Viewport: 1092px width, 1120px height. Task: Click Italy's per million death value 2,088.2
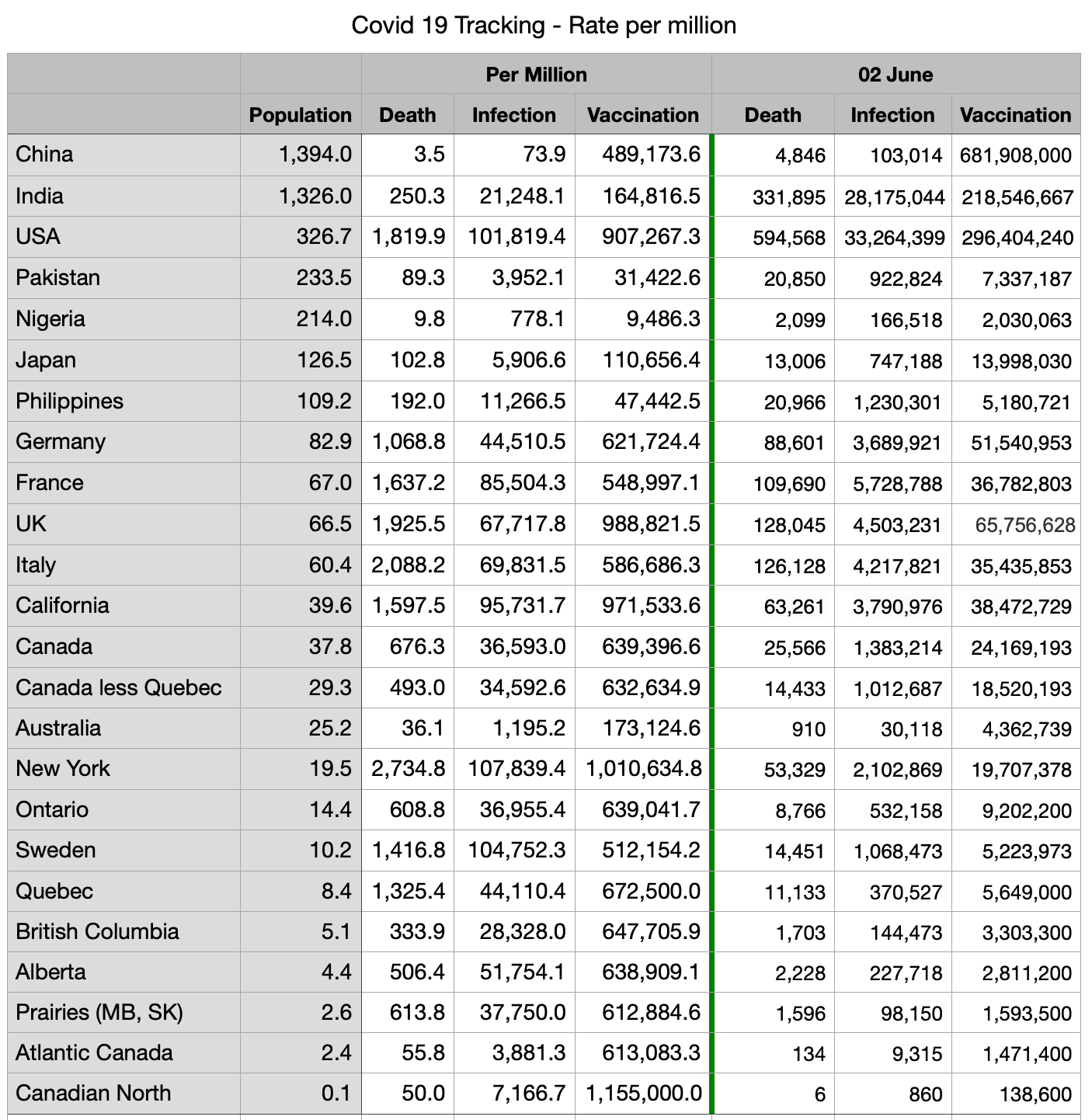click(409, 565)
